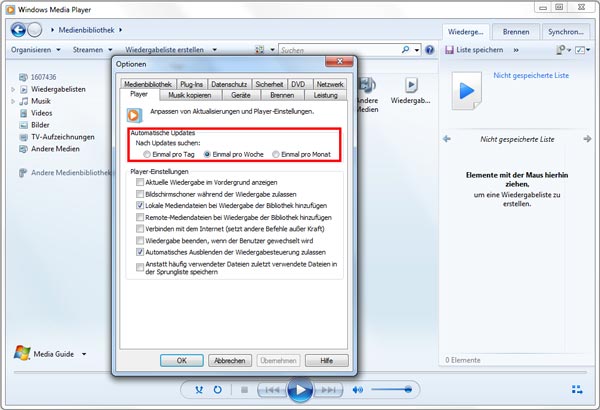Screen dimensions: 600x410
Task: Click the search magnifier icon
Action: pos(406,49)
